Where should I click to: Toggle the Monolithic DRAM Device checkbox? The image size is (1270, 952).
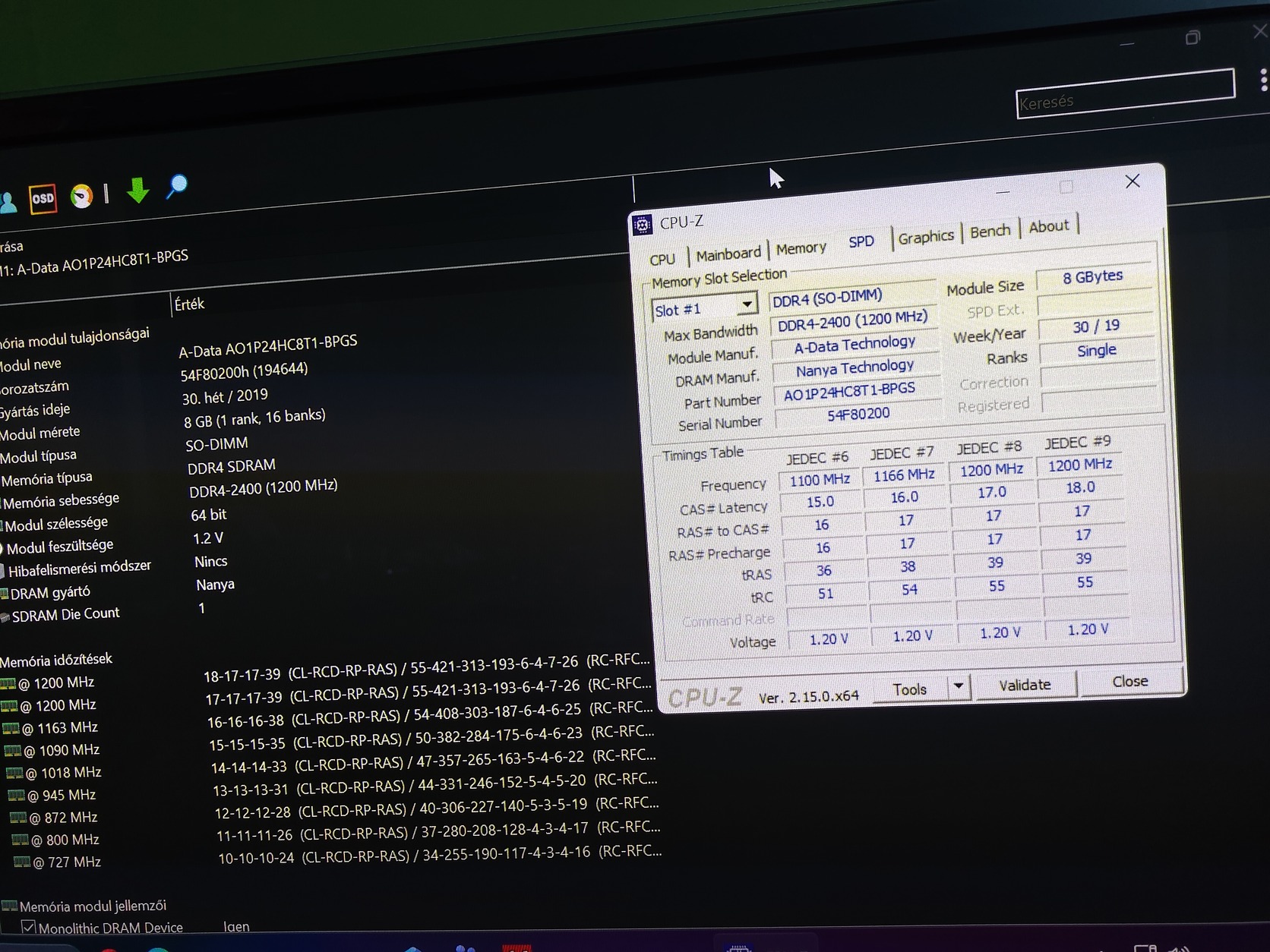pyautogui.click(x=29, y=927)
